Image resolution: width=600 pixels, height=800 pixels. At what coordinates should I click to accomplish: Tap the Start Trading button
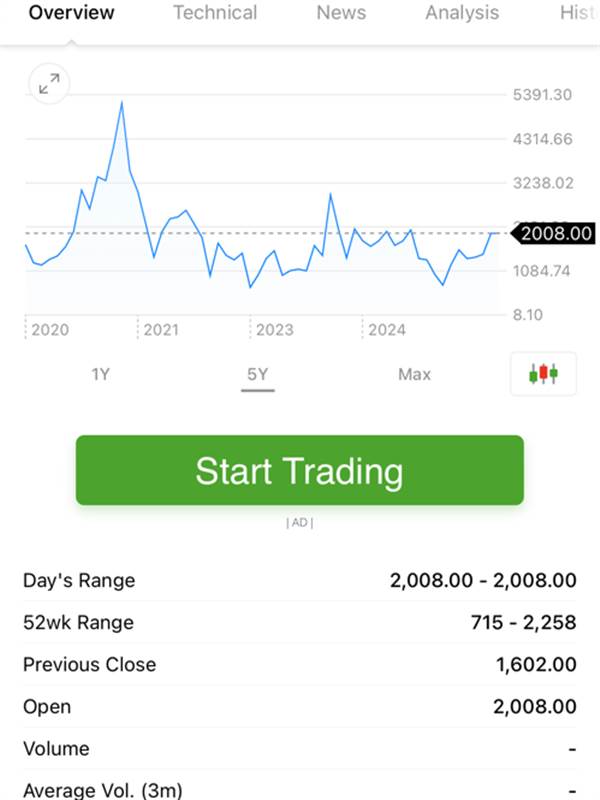[x=300, y=470]
